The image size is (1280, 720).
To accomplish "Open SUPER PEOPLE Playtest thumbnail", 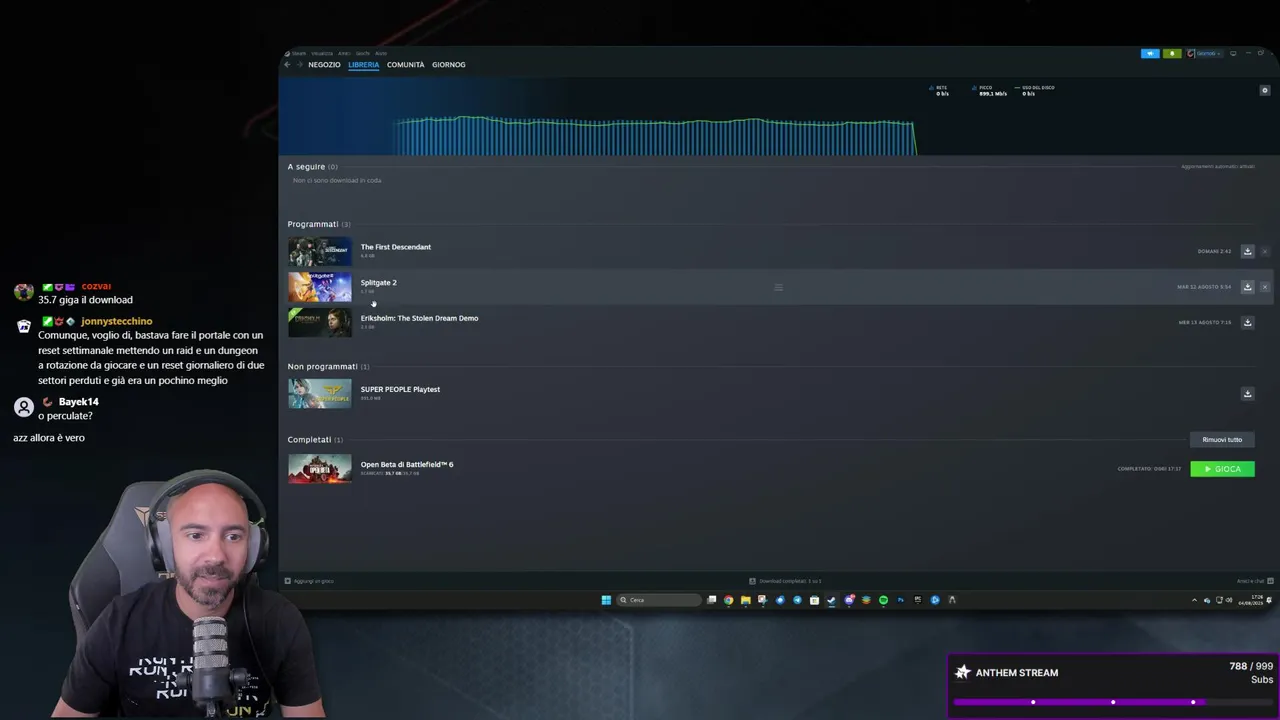I will click(320, 394).
